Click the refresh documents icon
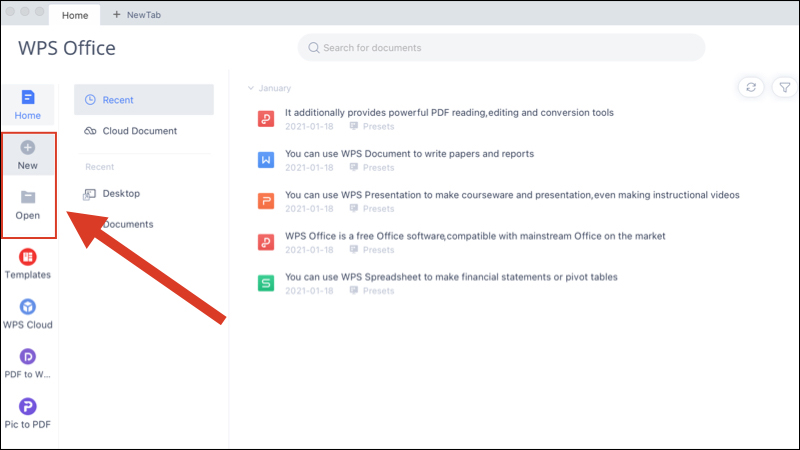This screenshot has height=450, width=800. coord(751,88)
